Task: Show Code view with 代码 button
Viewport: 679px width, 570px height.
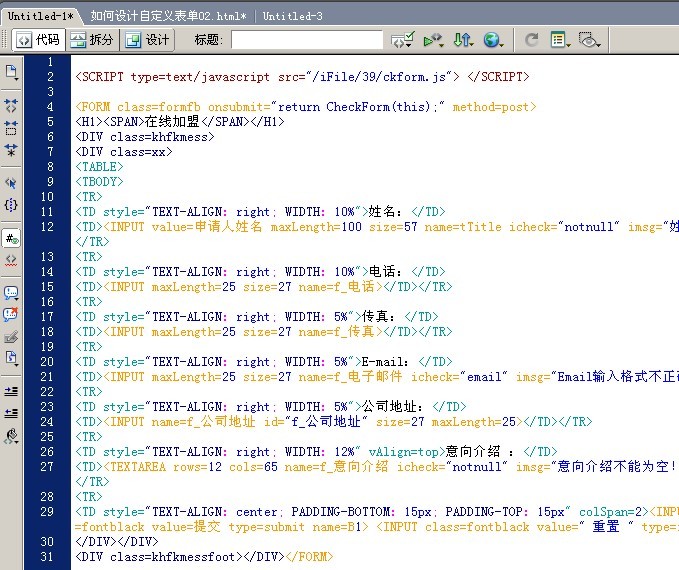Action: 38,40
